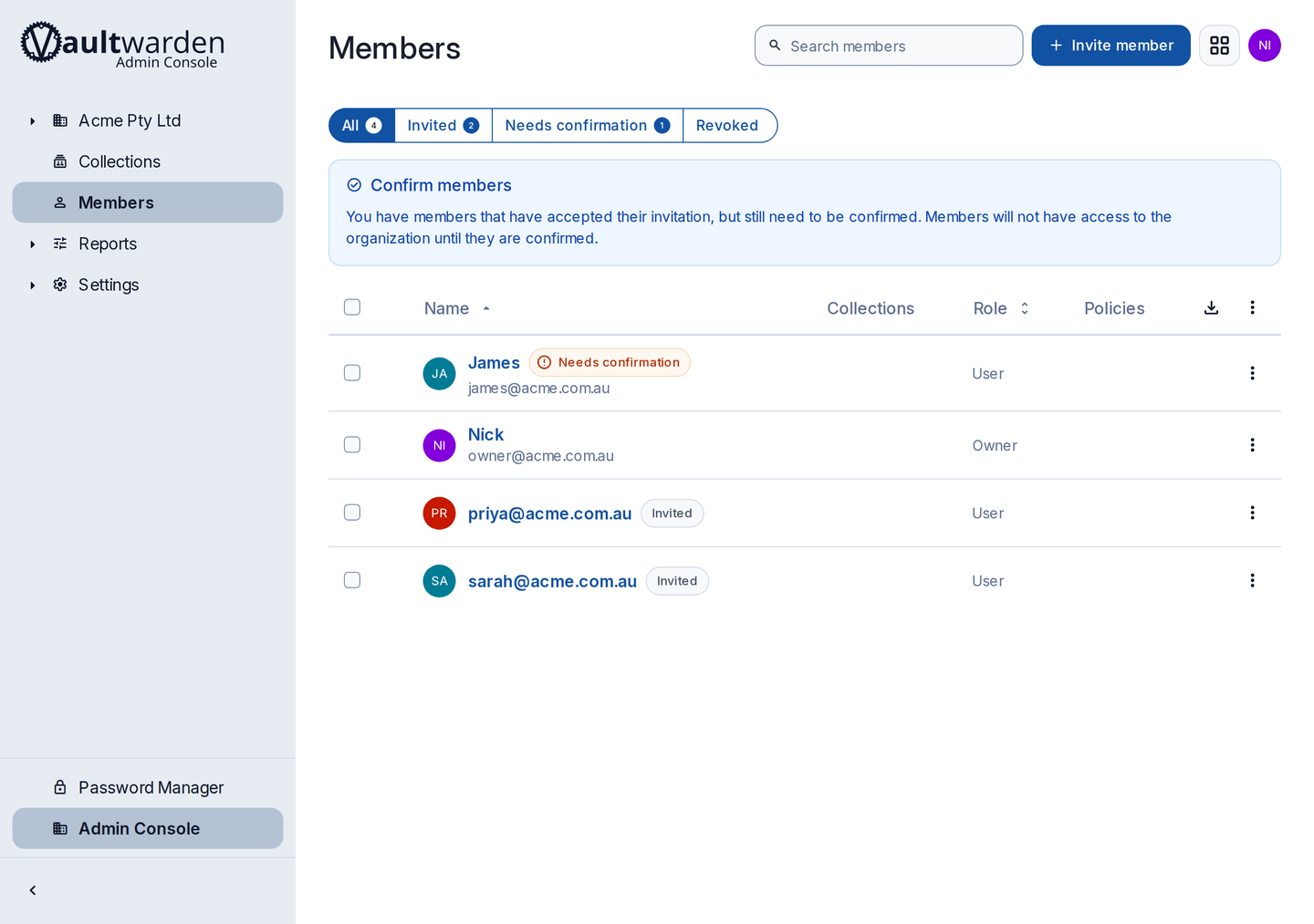Click the Policies column header
Screen dimensions: 1314x924
pos(1114,308)
